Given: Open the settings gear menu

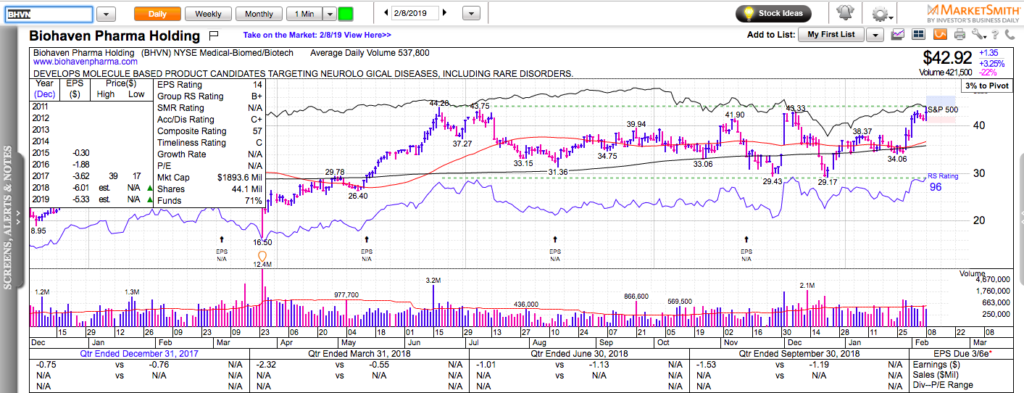Looking at the screenshot, I should point(880,14).
